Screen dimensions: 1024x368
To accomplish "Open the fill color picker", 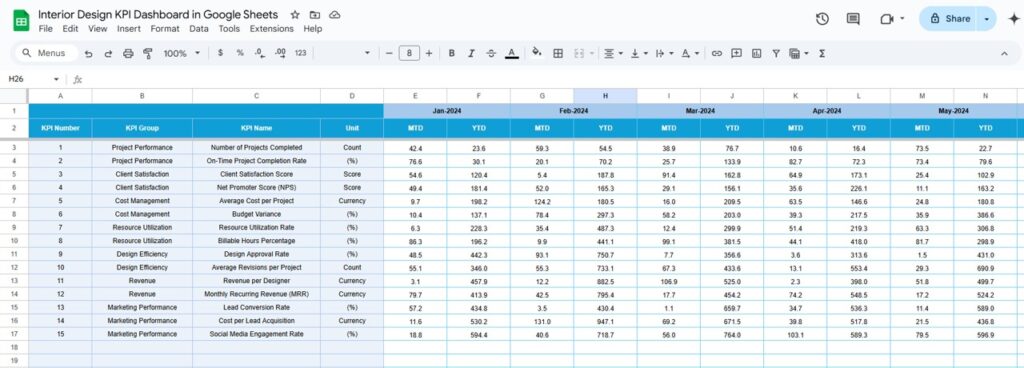I will (537, 53).
